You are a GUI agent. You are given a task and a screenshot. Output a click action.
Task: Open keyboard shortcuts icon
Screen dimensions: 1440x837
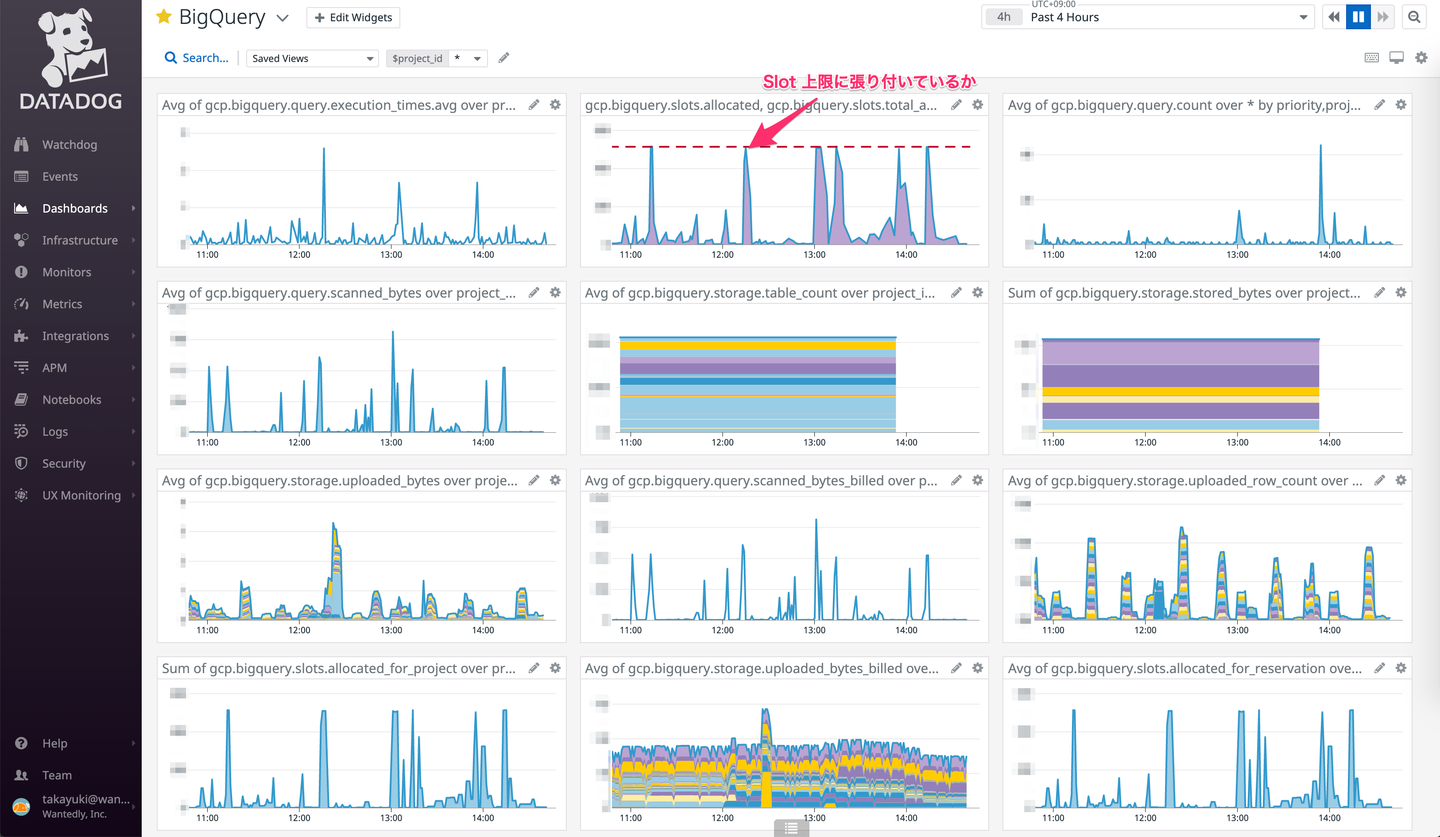click(x=1372, y=58)
